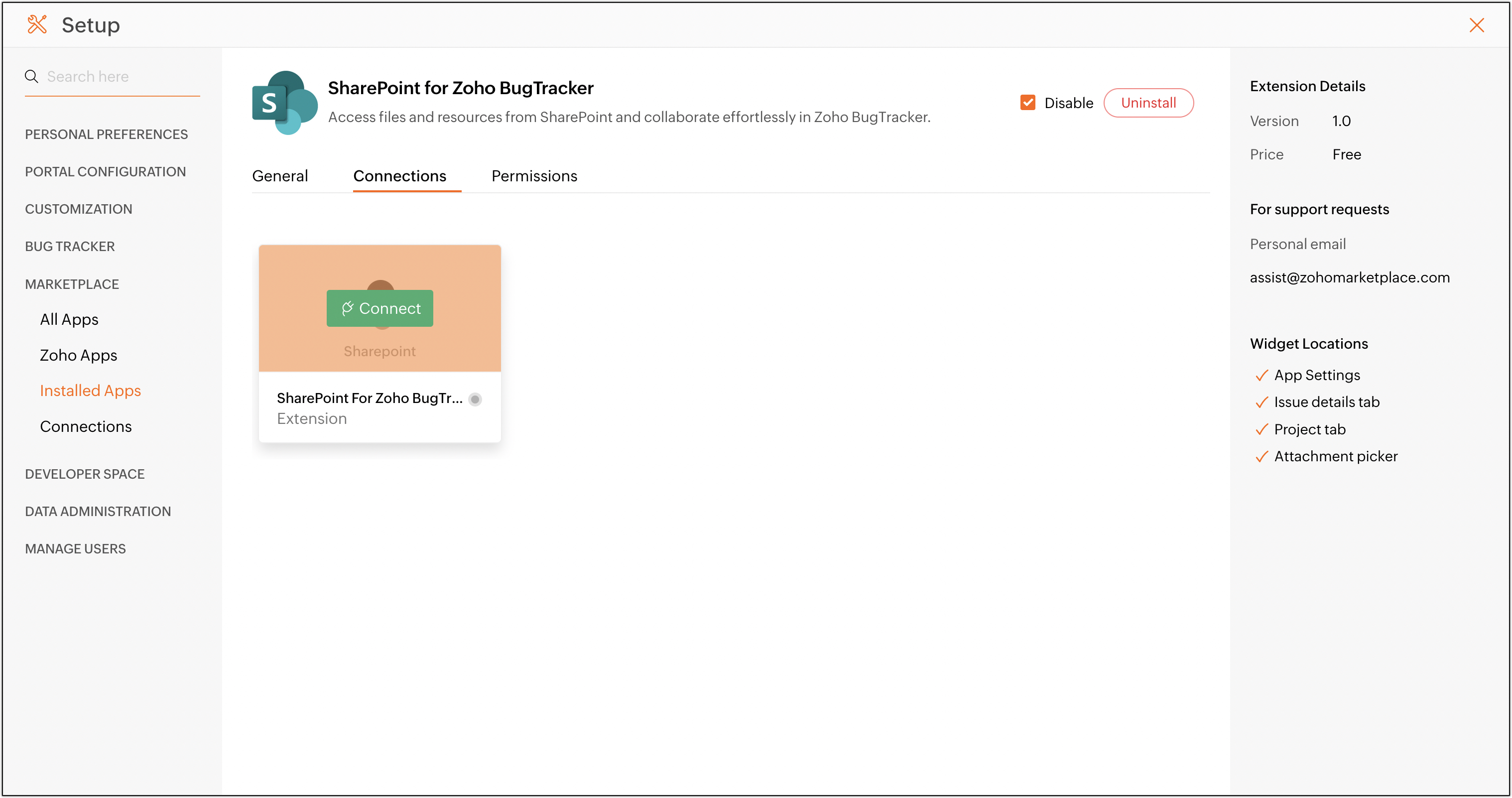Switch to the General tab
Viewport: 1512px width, 798px height.
(279, 176)
